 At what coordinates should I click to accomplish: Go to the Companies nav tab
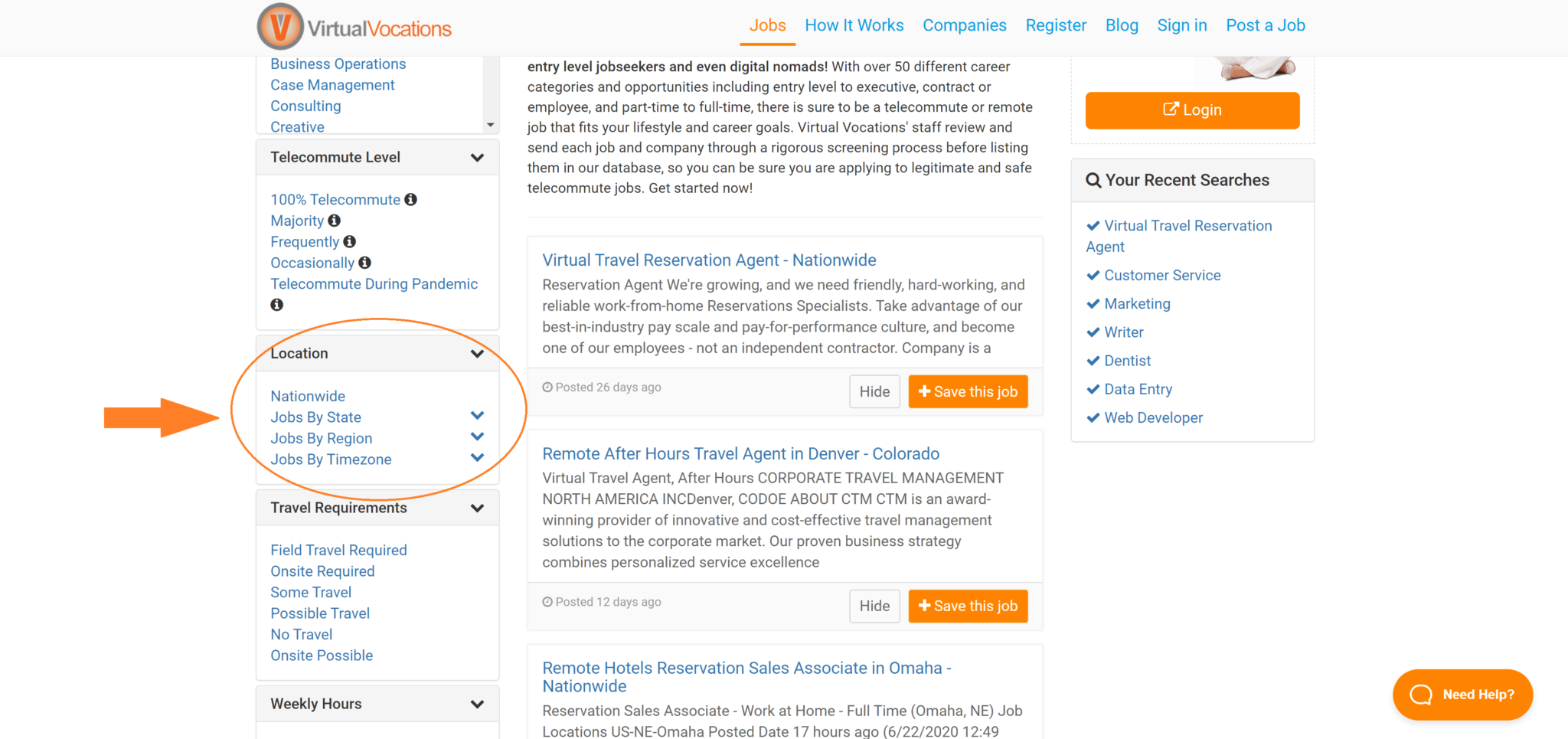(x=965, y=25)
